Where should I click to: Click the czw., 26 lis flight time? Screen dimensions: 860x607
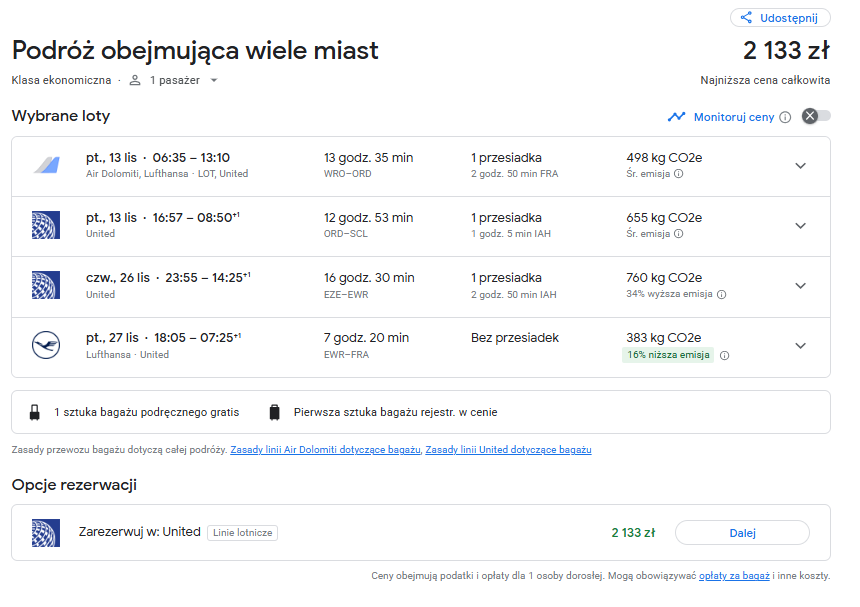coord(168,278)
